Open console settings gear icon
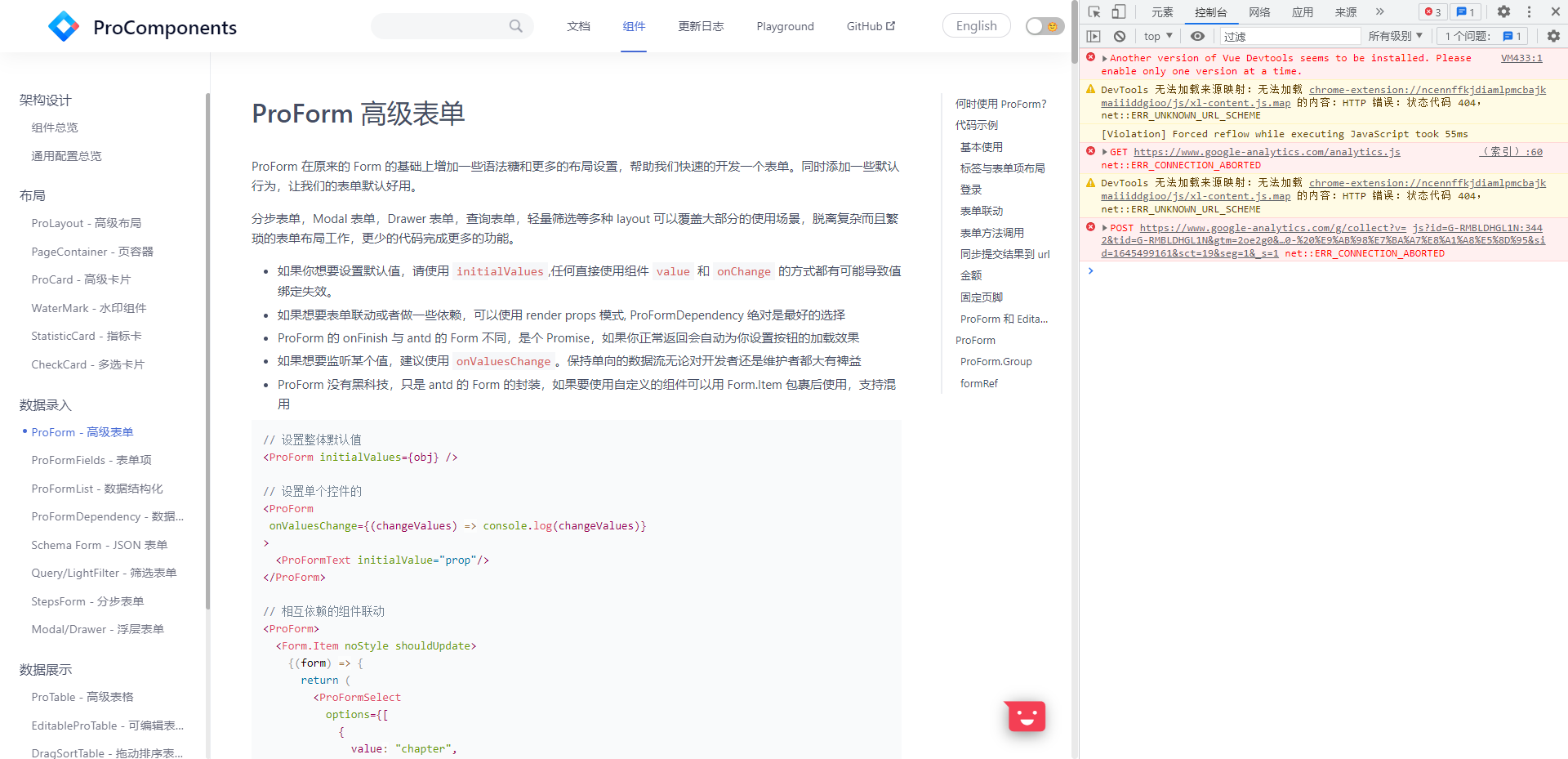 click(1553, 36)
